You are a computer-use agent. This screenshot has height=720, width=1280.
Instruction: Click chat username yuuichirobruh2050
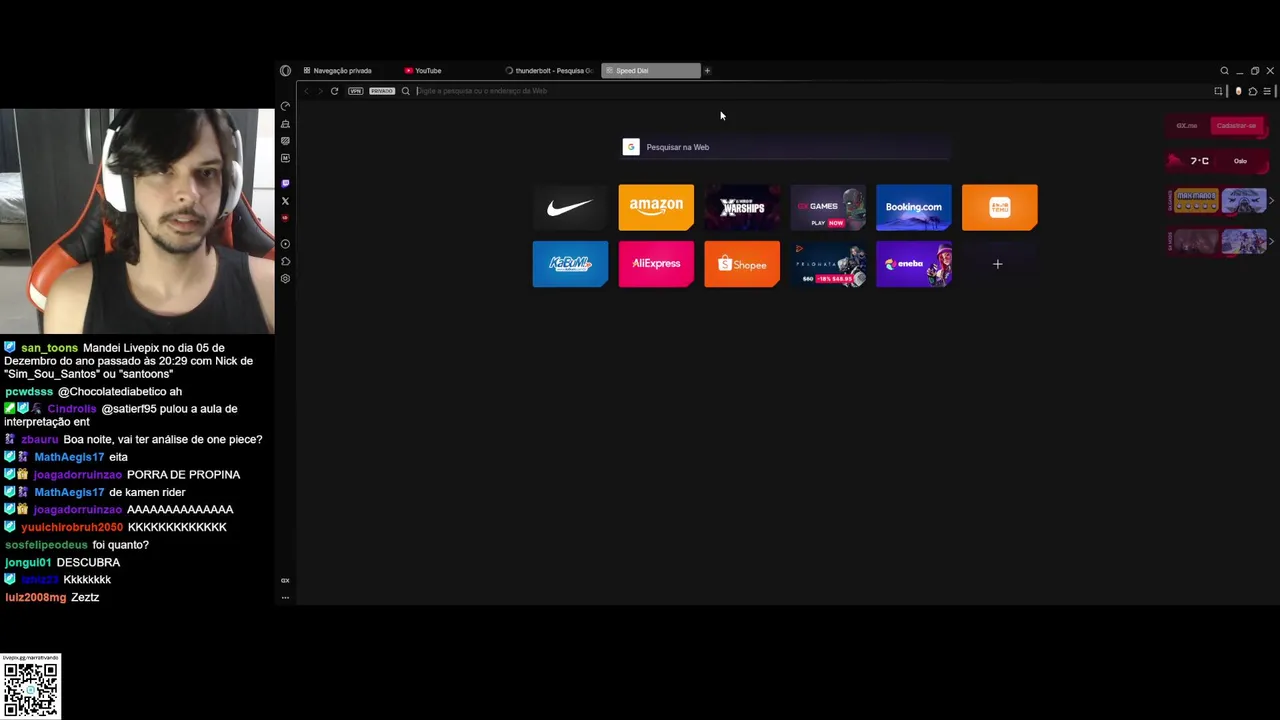(72, 527)
